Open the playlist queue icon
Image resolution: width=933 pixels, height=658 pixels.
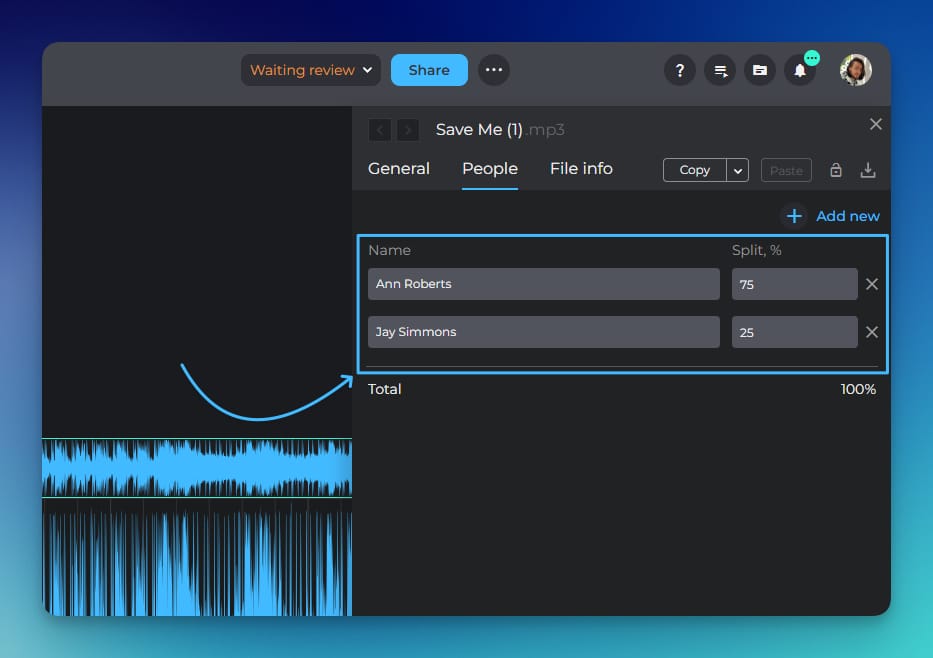point(720,70)
